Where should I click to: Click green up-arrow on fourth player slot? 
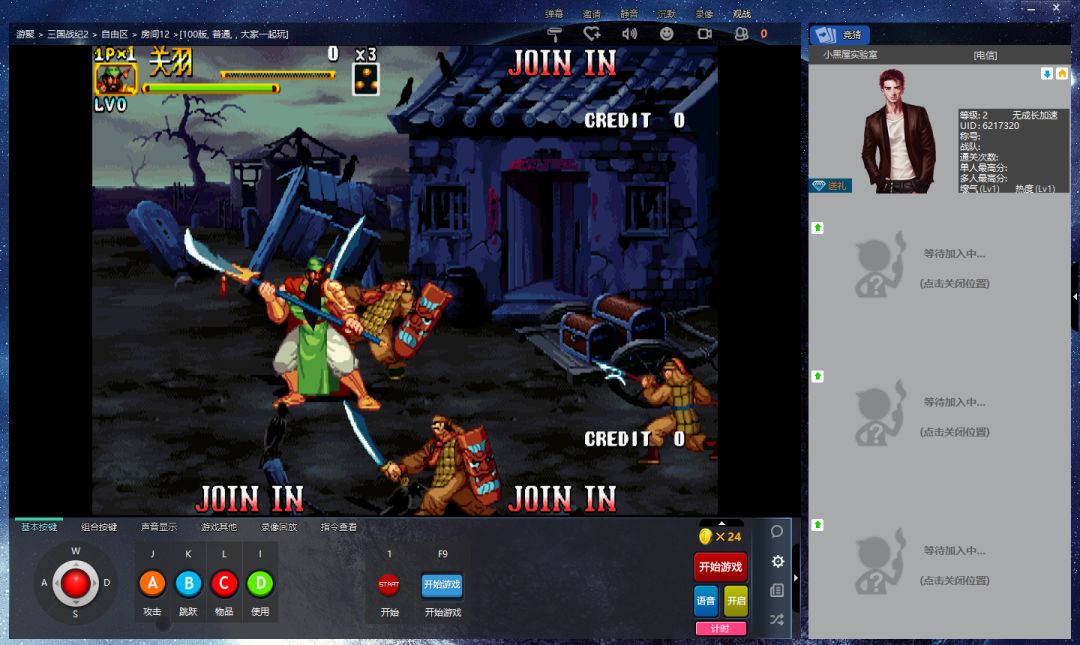(818, 525)
